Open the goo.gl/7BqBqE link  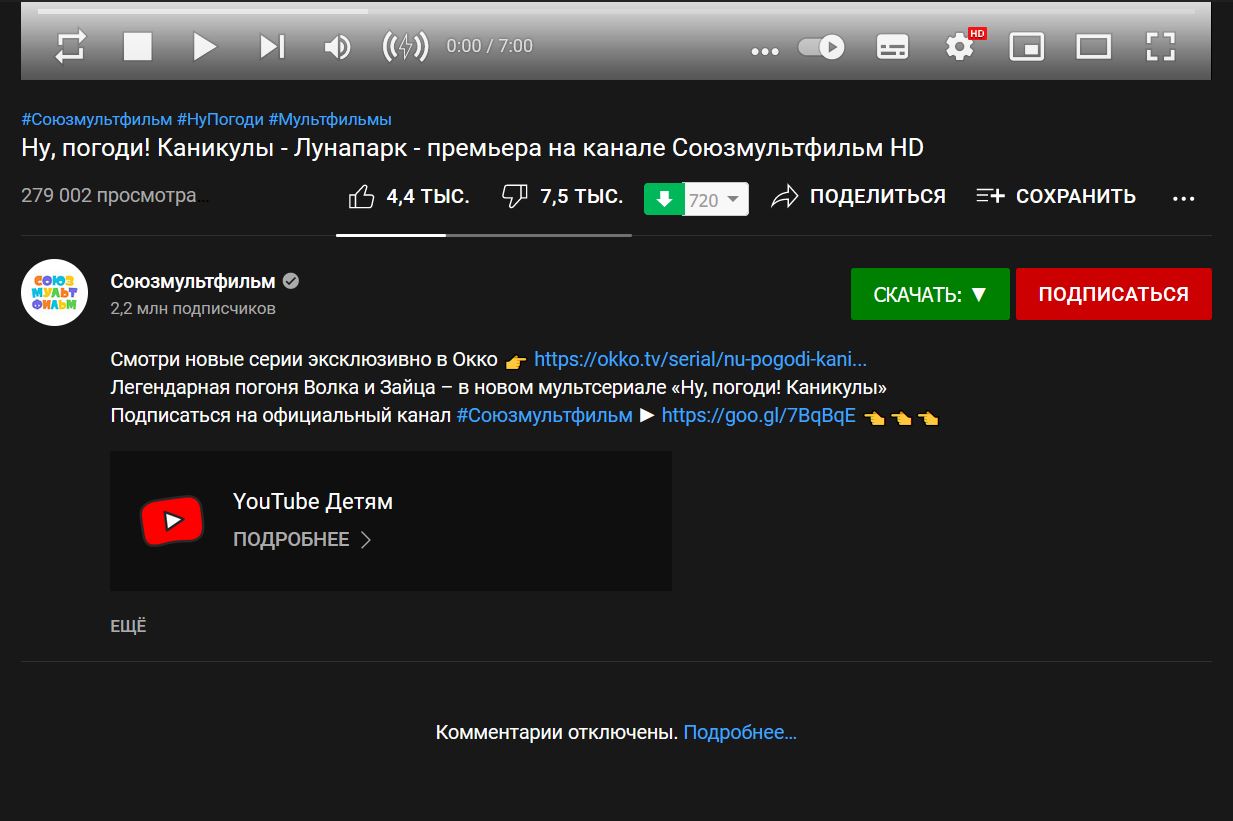pos(759,416)
